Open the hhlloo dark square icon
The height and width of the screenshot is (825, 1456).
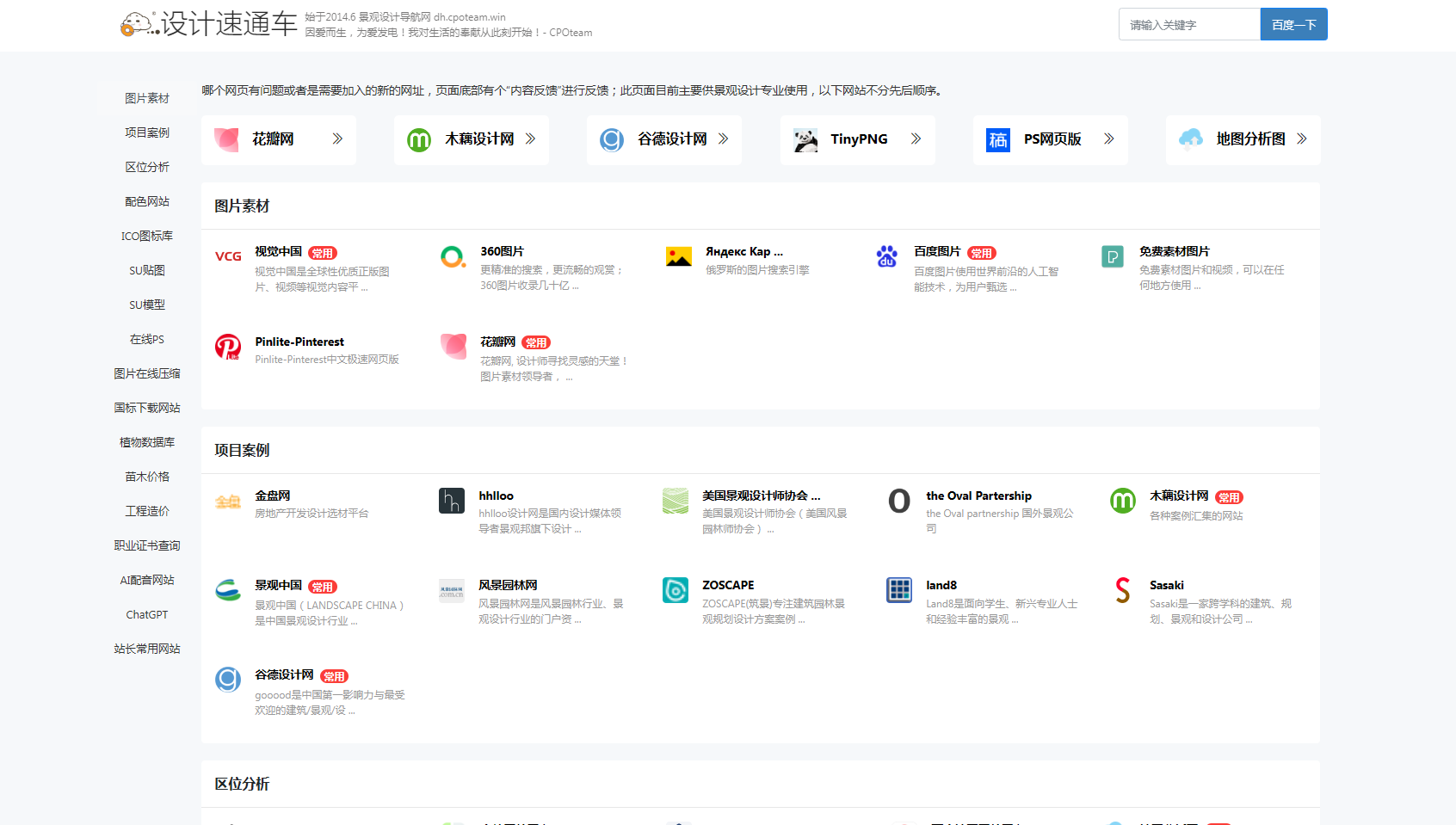click(x=452, y=501)
